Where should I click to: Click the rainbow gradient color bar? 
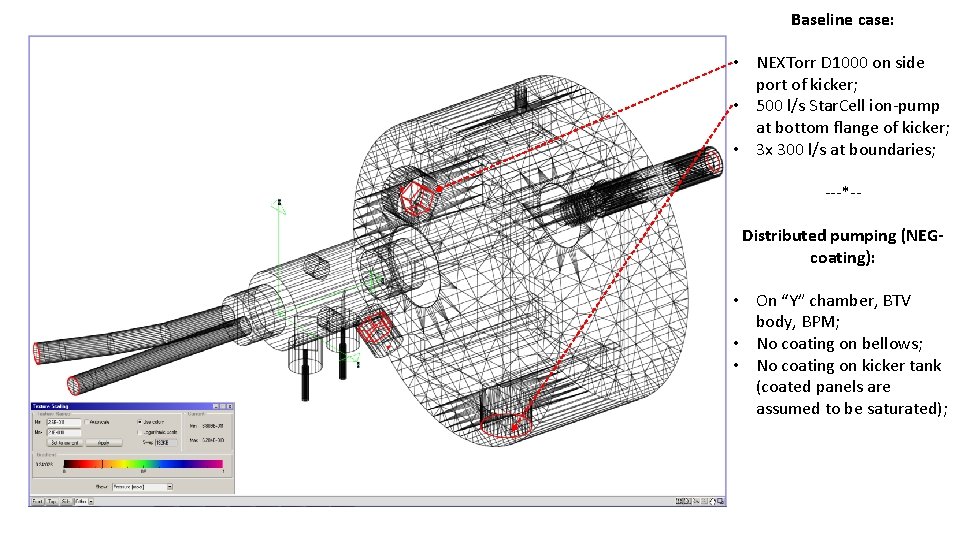(143, 463)
